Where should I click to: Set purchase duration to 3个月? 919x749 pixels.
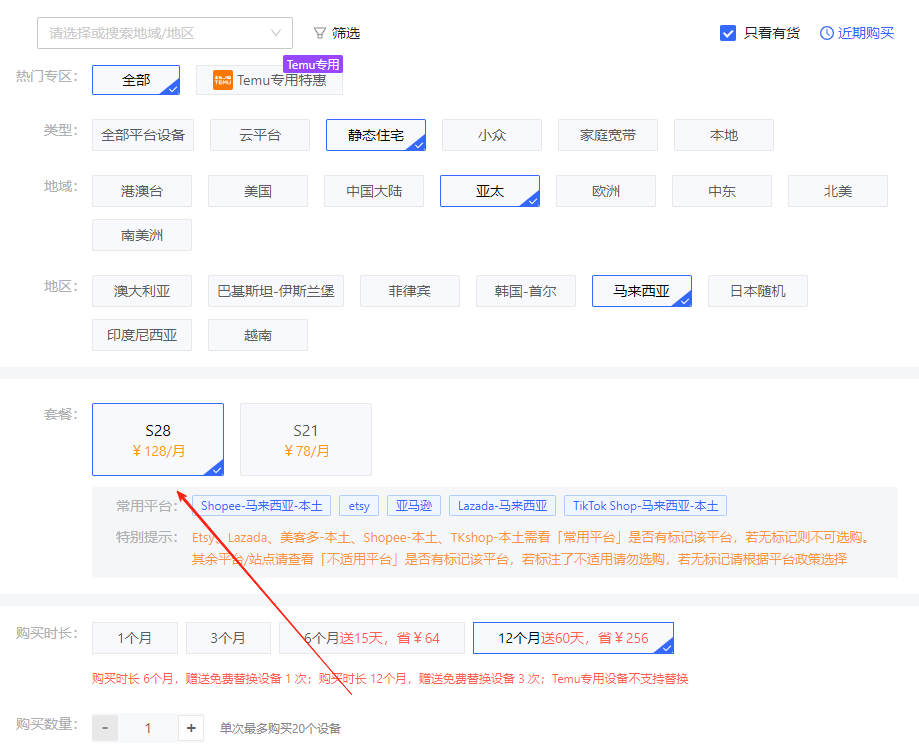(229, 638)
